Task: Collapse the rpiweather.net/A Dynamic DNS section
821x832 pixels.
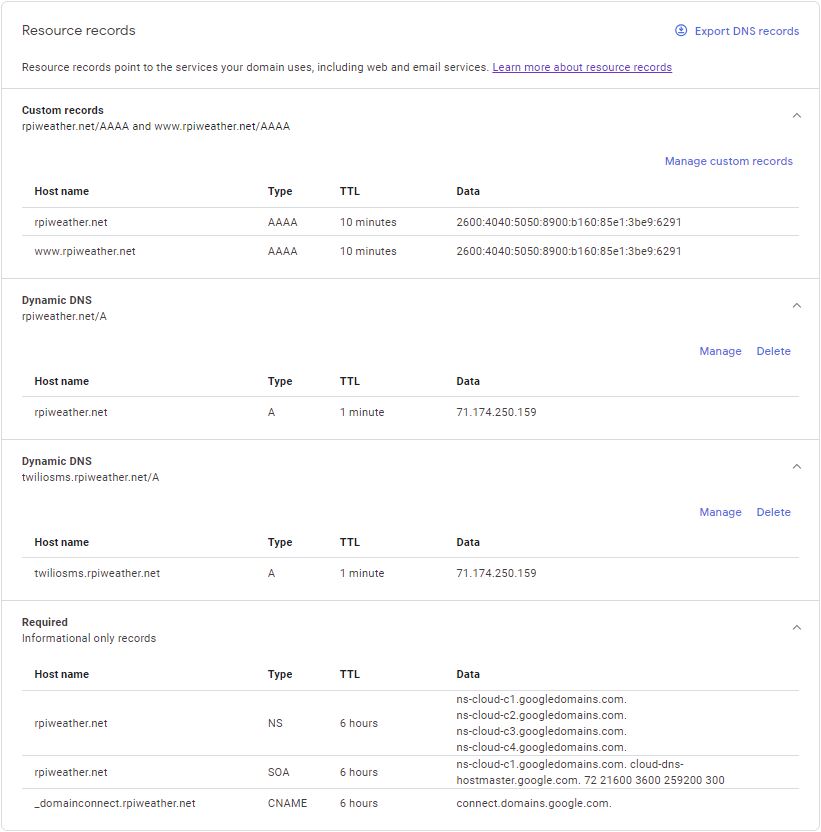Action: [796, 305]
